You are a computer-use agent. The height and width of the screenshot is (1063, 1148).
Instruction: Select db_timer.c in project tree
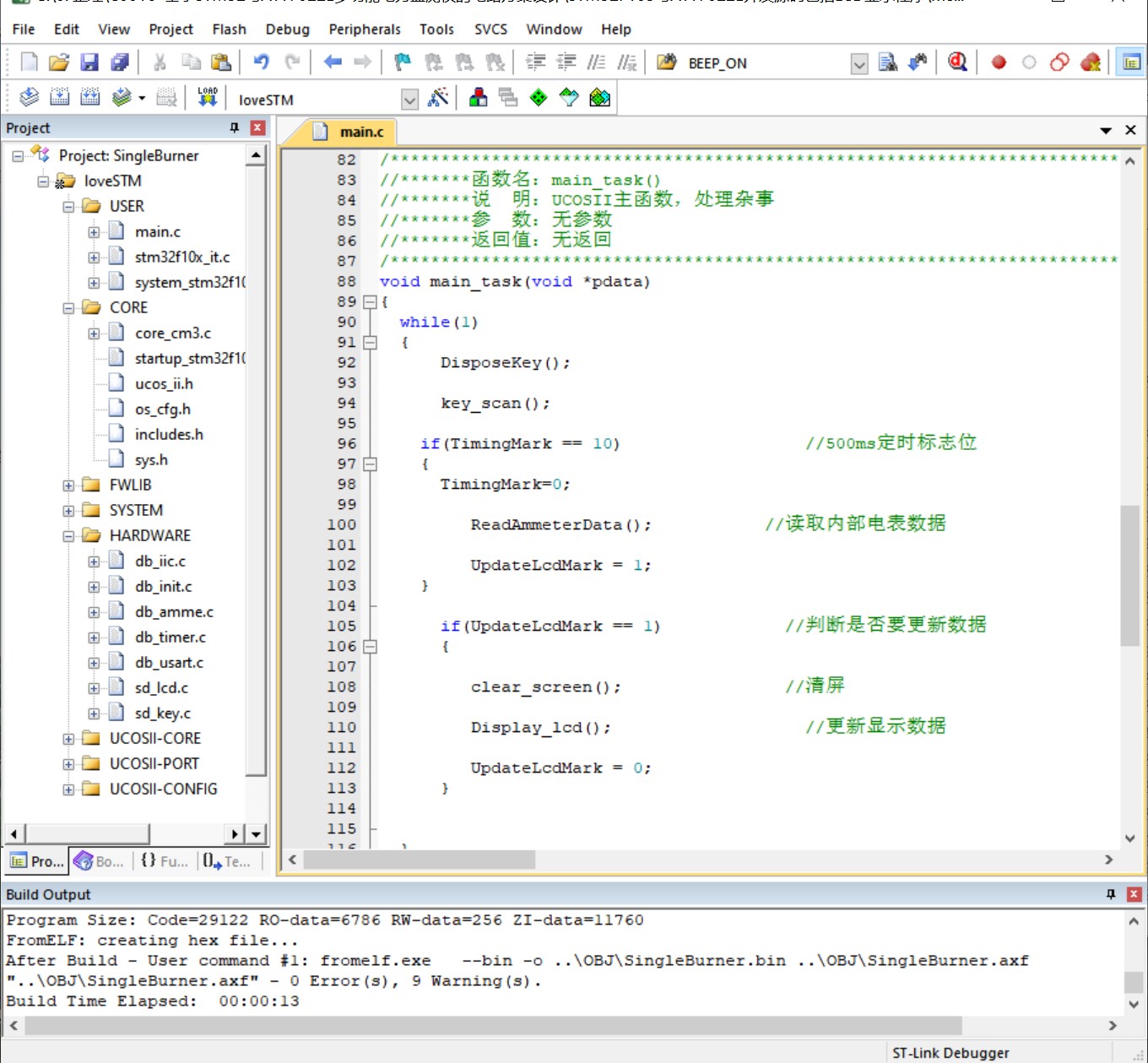click(x=170, y=637)
